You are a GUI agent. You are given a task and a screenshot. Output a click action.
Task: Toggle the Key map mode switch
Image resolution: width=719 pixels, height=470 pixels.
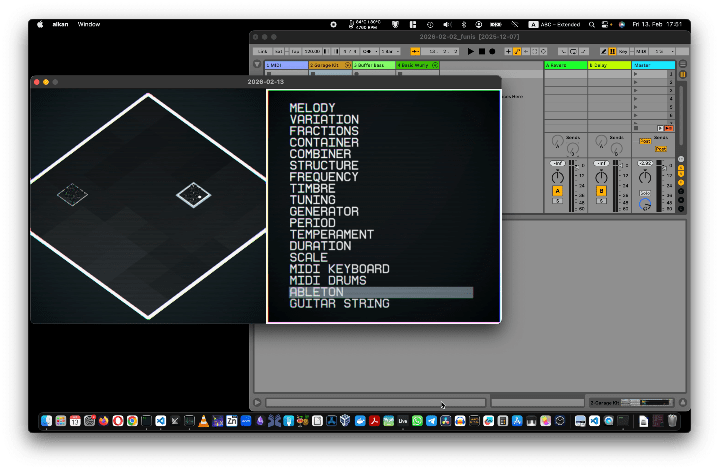624,51
